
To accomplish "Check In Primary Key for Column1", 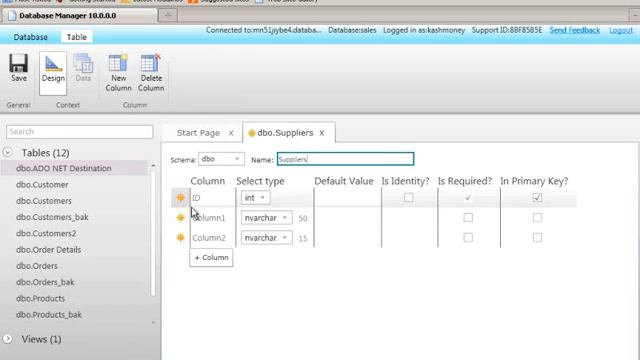I will point(537,218).
